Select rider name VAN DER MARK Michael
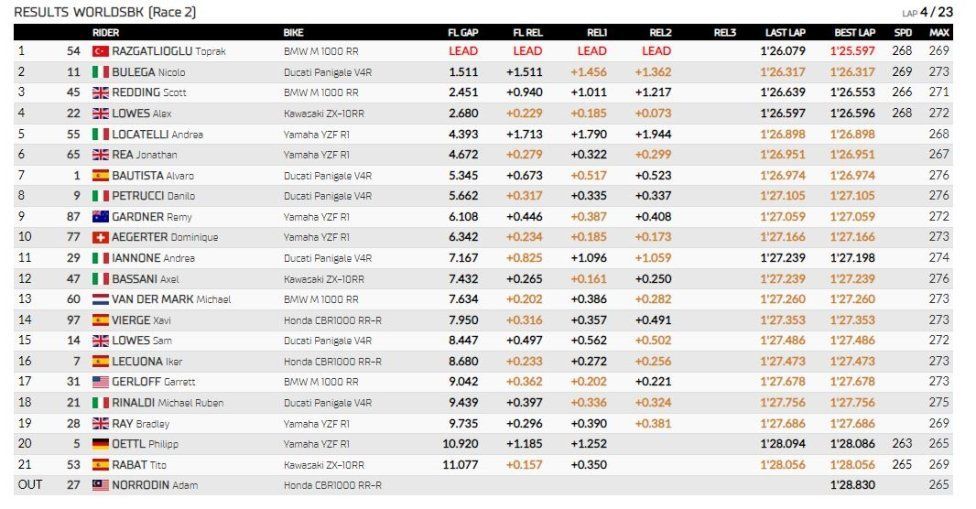 (171, 299)
